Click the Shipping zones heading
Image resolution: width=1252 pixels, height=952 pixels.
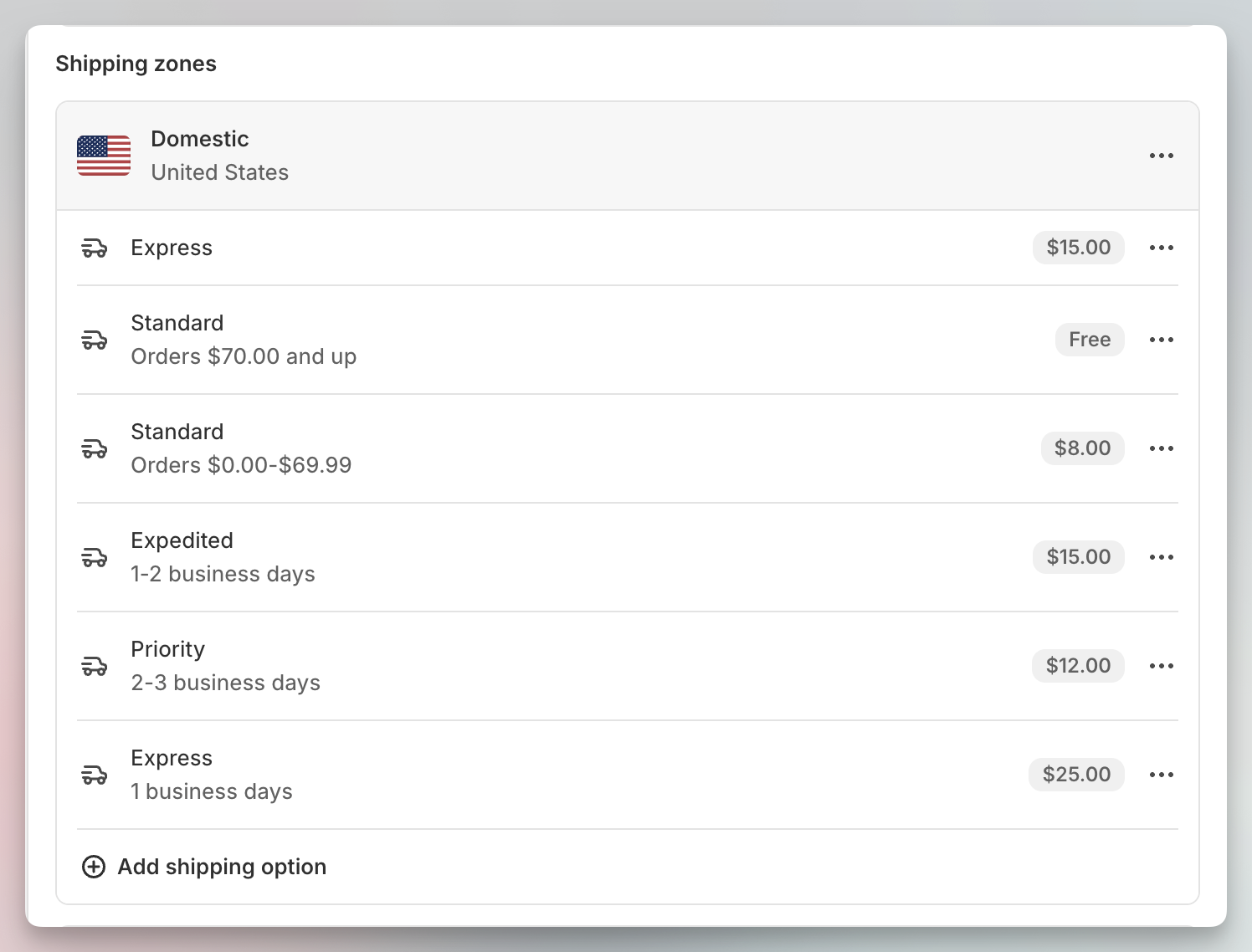(136, 64)
